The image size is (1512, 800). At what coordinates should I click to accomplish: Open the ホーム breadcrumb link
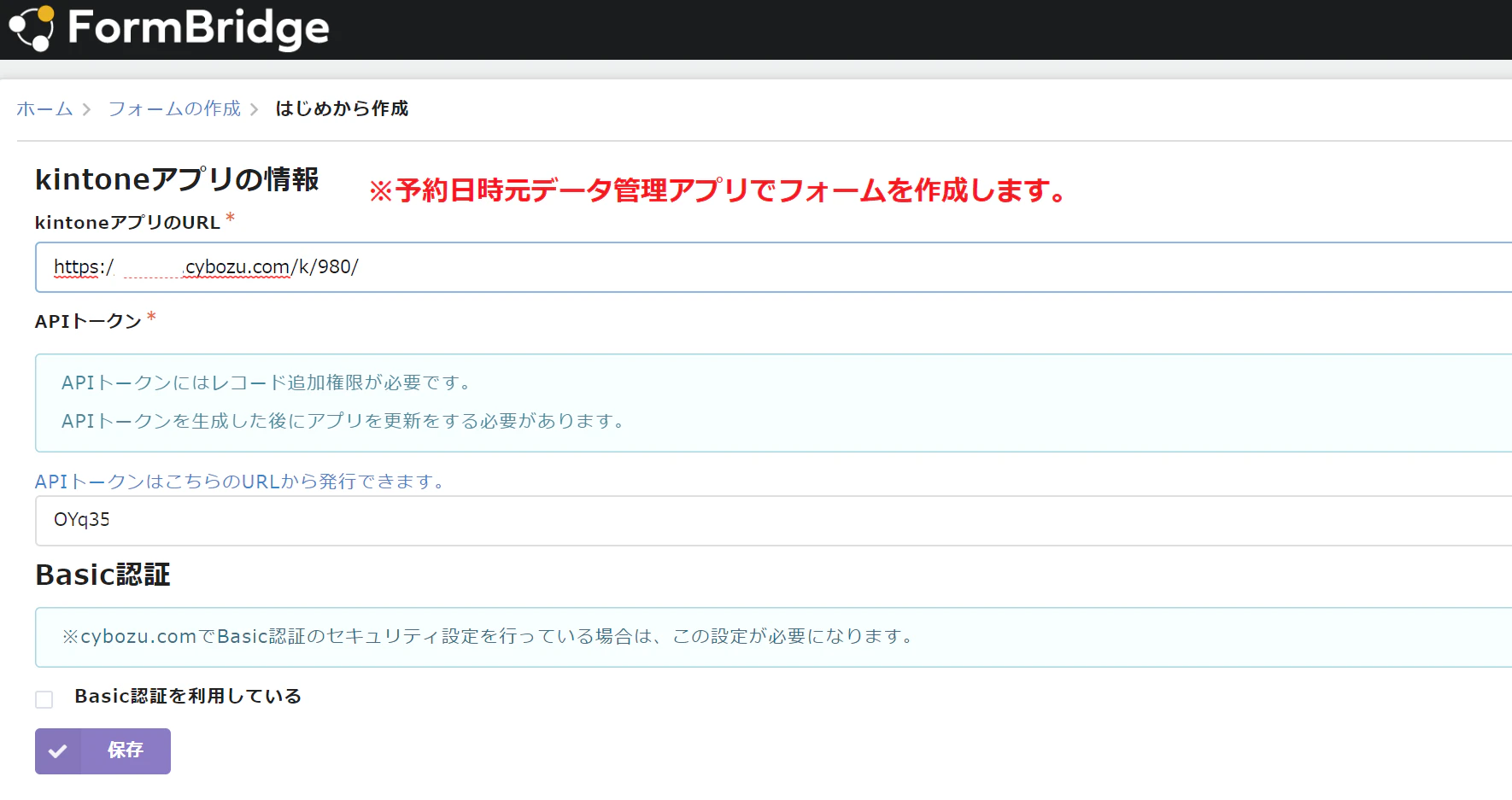pyautogui.click(x=44, y=109)
